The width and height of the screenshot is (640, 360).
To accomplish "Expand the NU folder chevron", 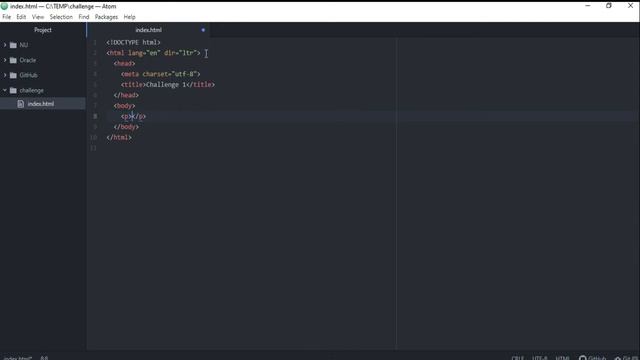I will tap(5, 45).
